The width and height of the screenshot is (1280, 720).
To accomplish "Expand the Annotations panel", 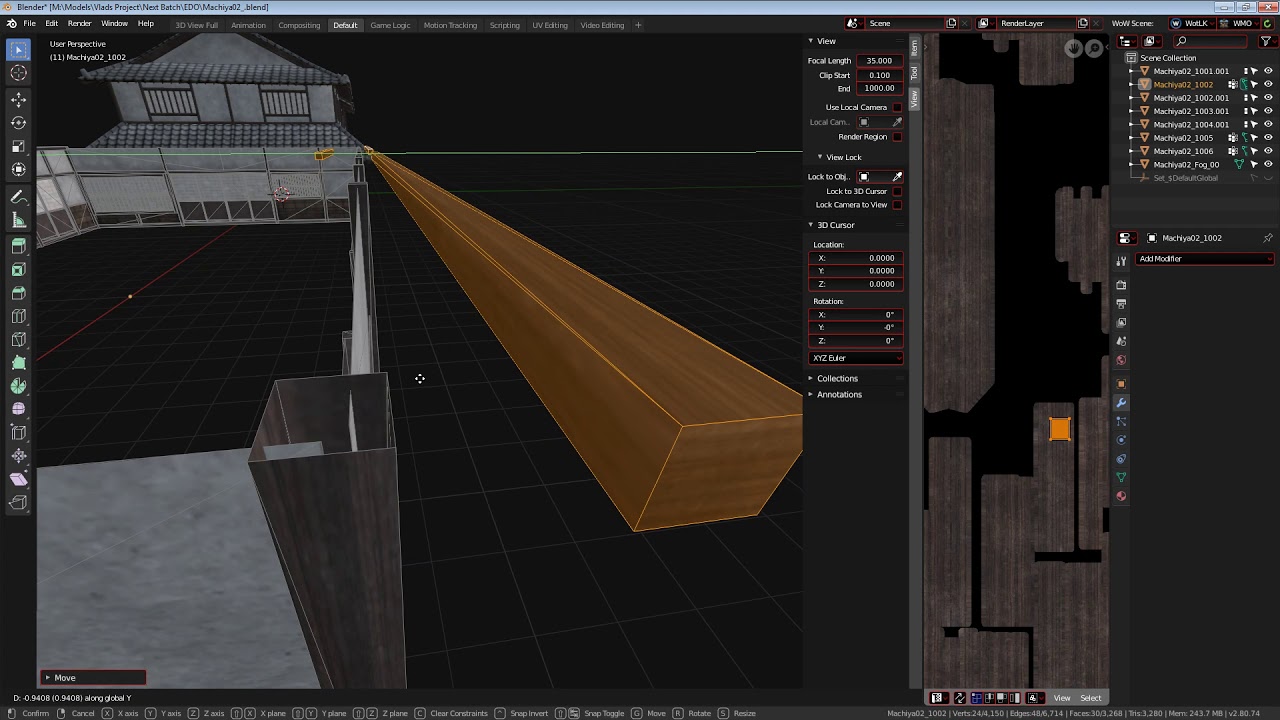I will click(811, 395).
